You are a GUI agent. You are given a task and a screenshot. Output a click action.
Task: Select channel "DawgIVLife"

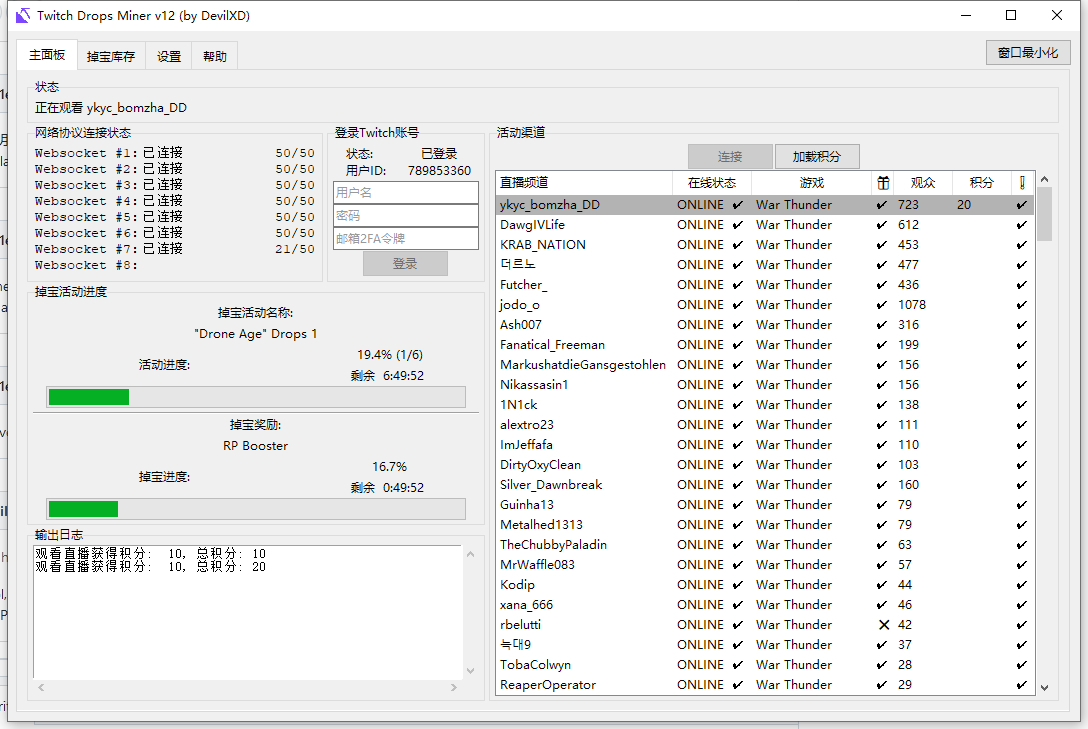765,225
